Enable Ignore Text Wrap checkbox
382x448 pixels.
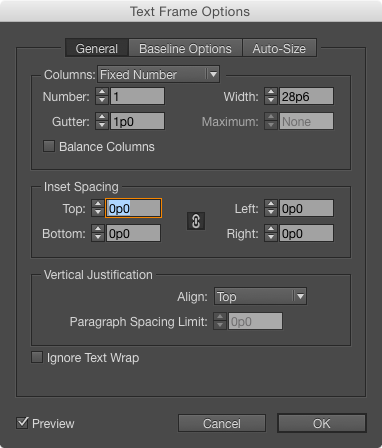click(37, 357)
